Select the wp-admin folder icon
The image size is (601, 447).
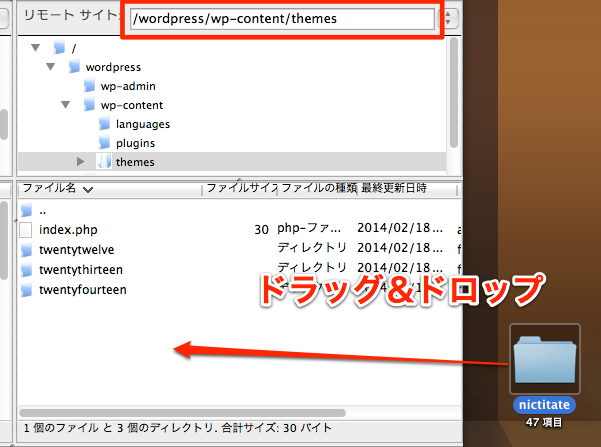pyautogui.click(x=89, y=85)
